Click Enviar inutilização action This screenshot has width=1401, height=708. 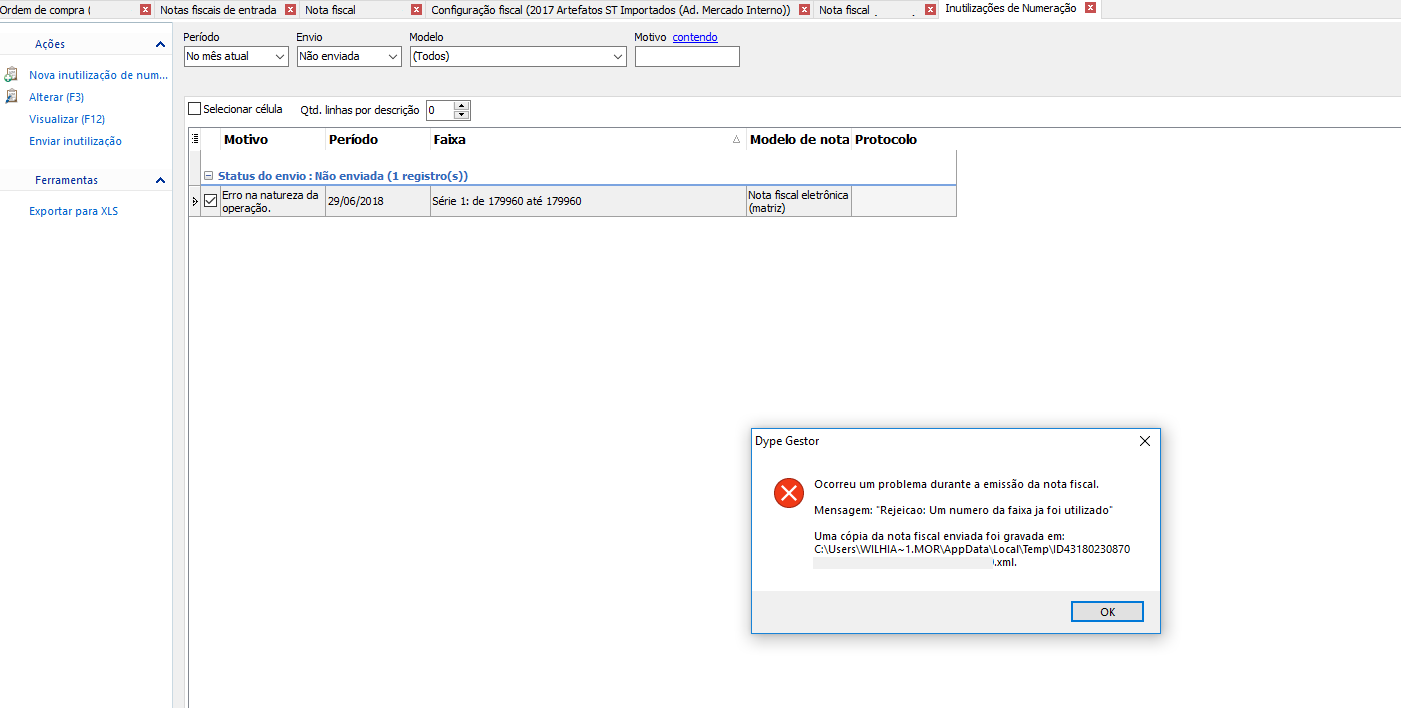click(x=76, y=141)
